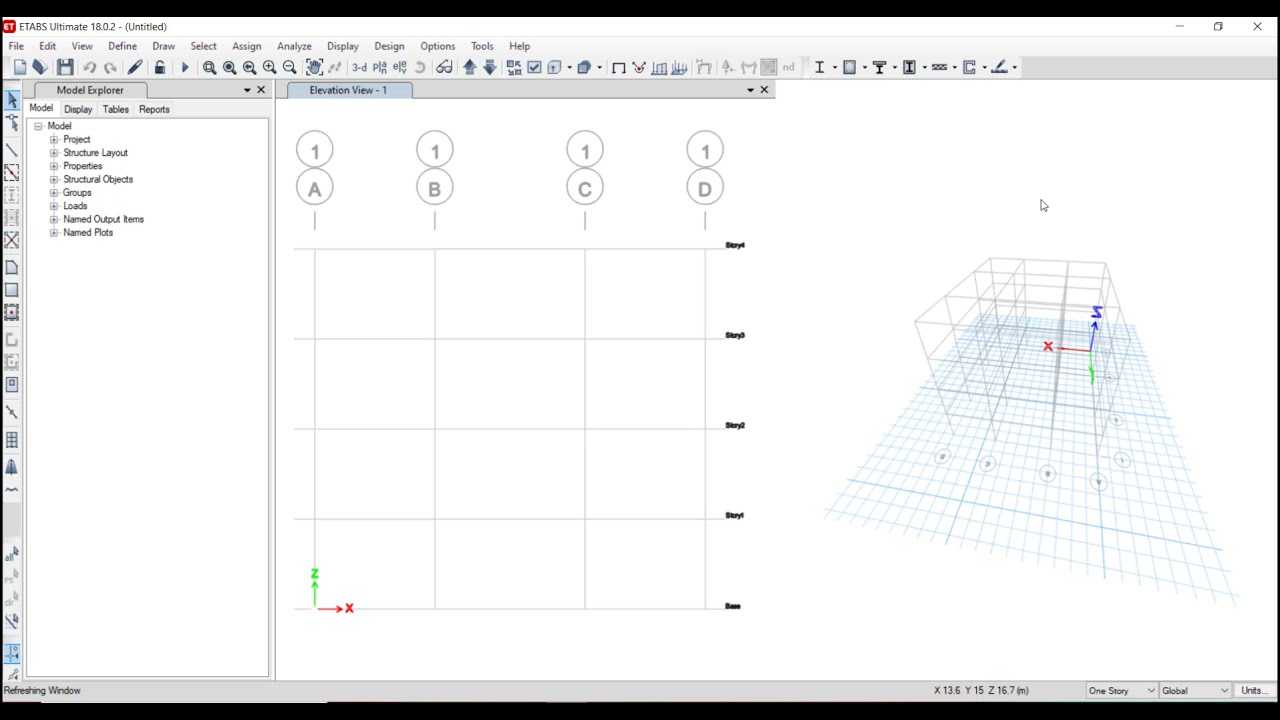Open the Assign menu
Screen dimensions: 1280x720
(246, 46)
